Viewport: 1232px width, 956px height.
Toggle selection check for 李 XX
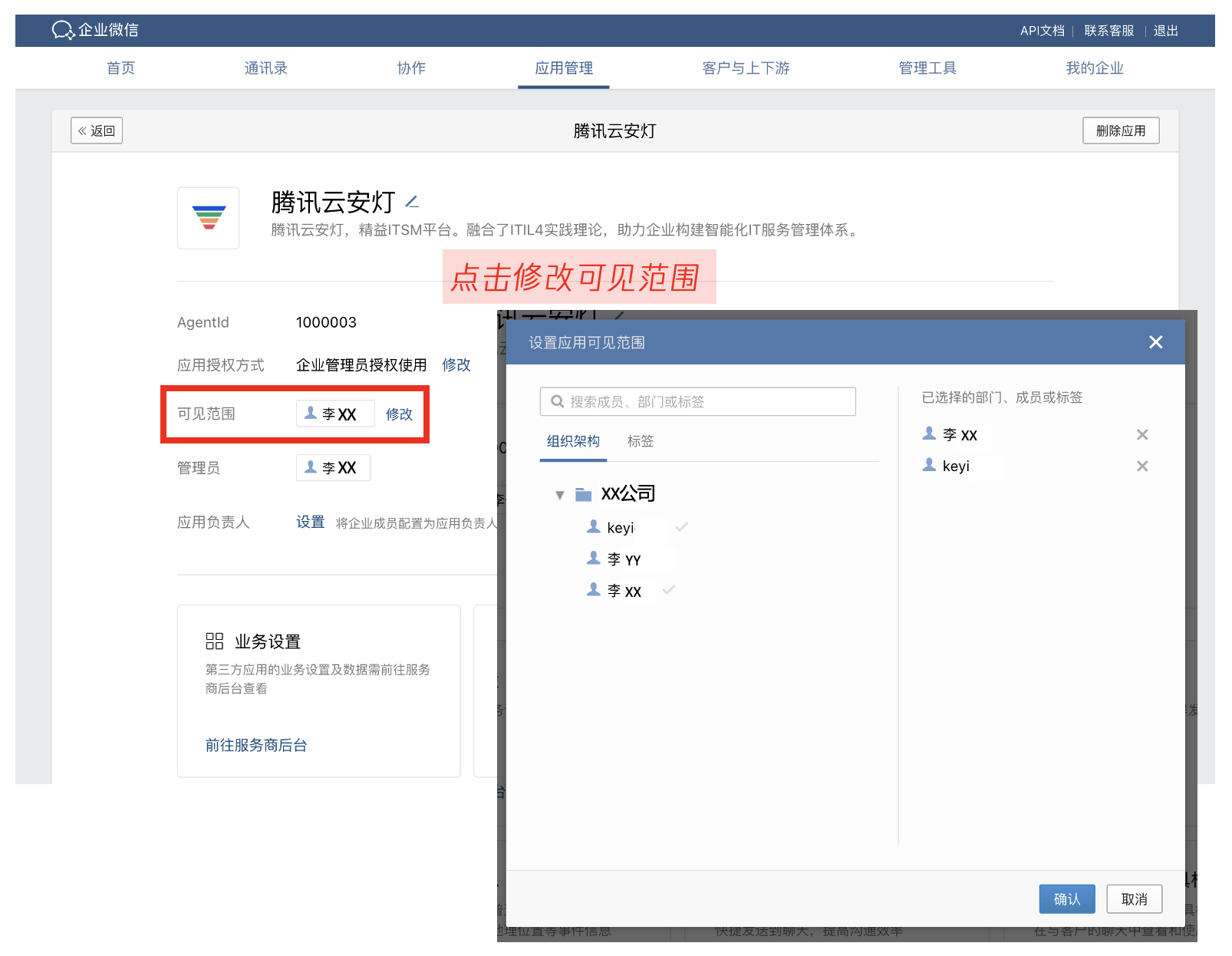point(668,590)
